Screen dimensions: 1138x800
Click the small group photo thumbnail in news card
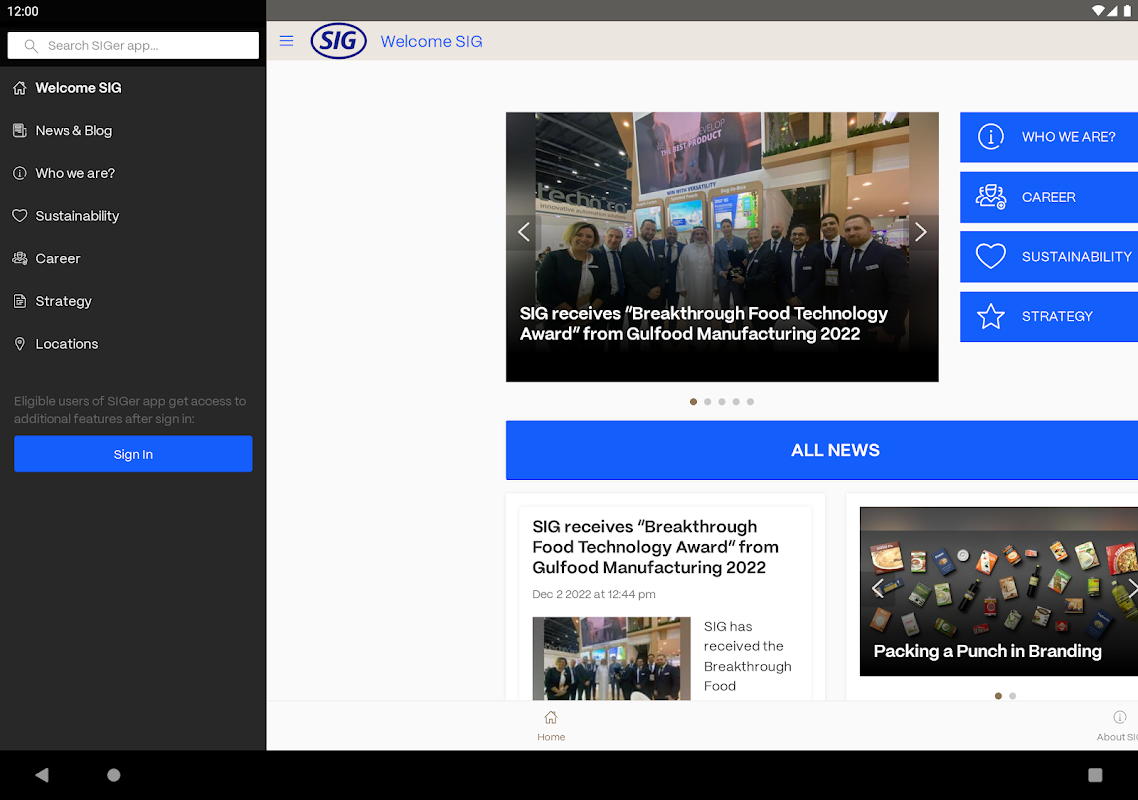(611, 658)
